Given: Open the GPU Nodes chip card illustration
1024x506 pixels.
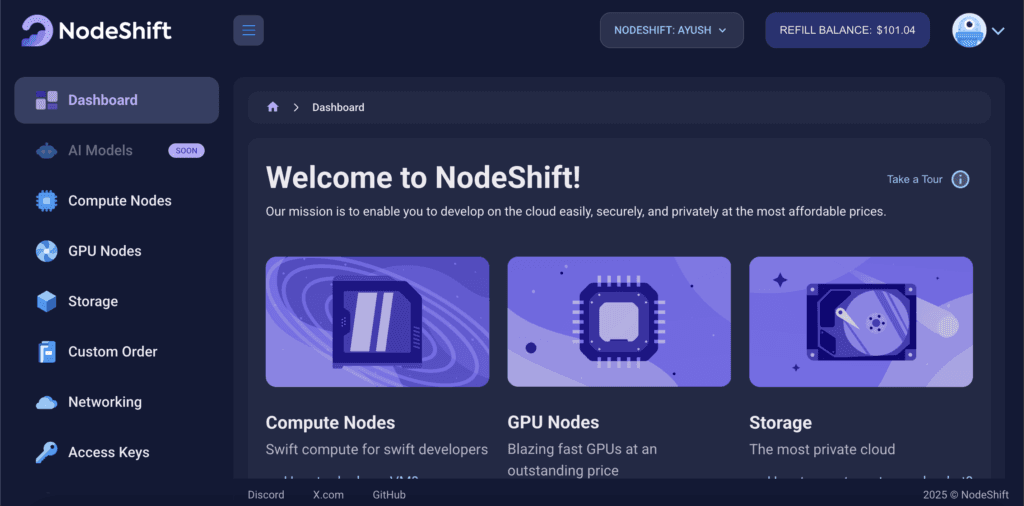Looking at the screenshot, I should [x=619, y=322].
